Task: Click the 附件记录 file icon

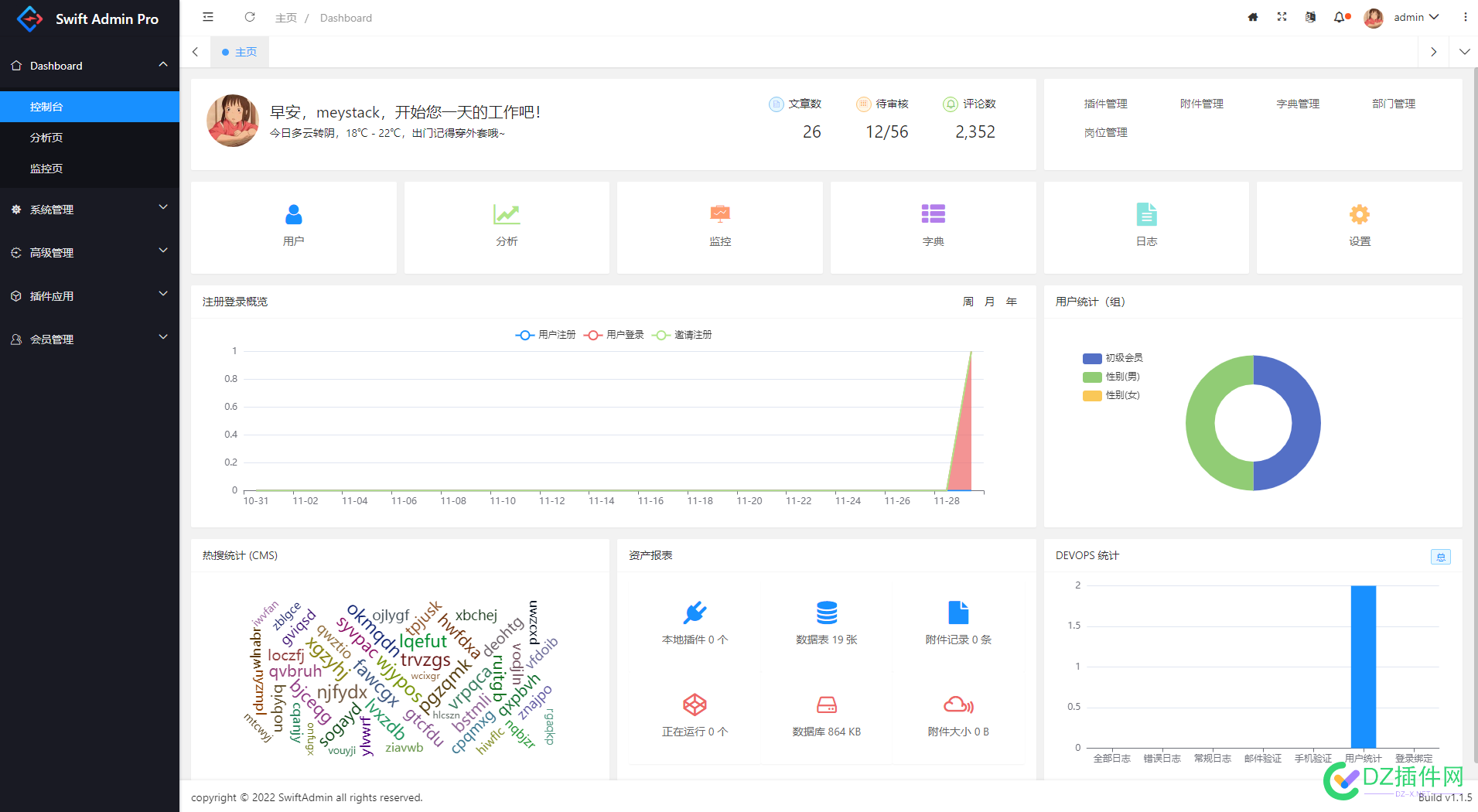Action: 958,612
